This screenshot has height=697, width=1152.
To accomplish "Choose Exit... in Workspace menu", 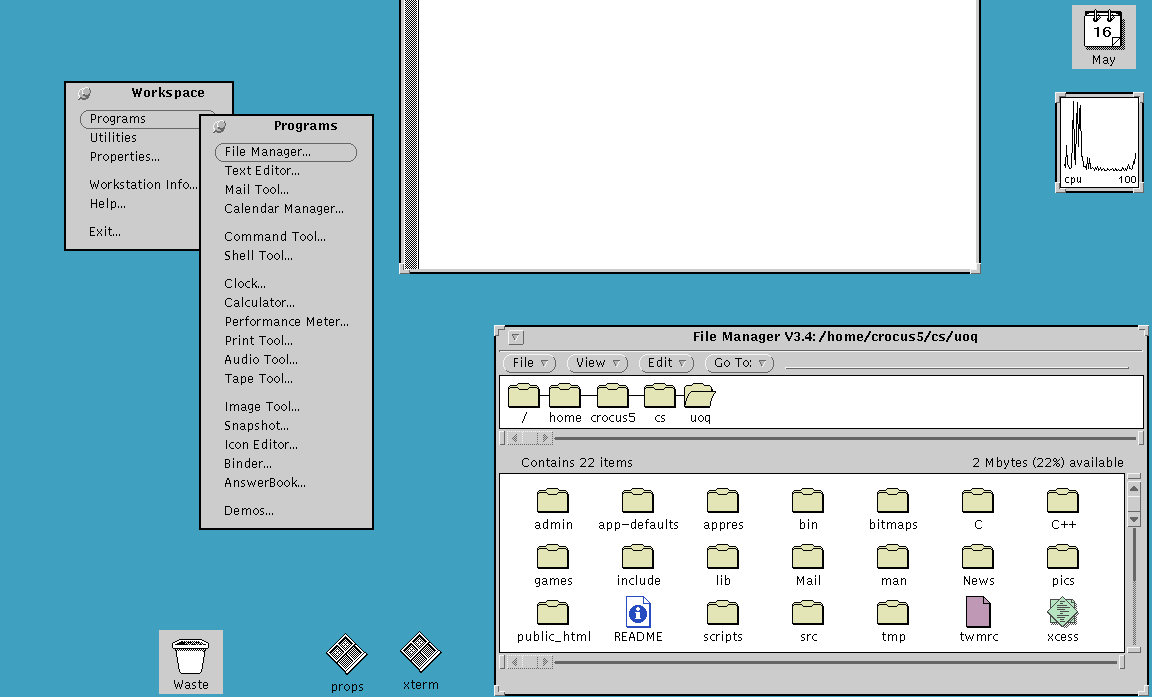I will coord(105,232).
